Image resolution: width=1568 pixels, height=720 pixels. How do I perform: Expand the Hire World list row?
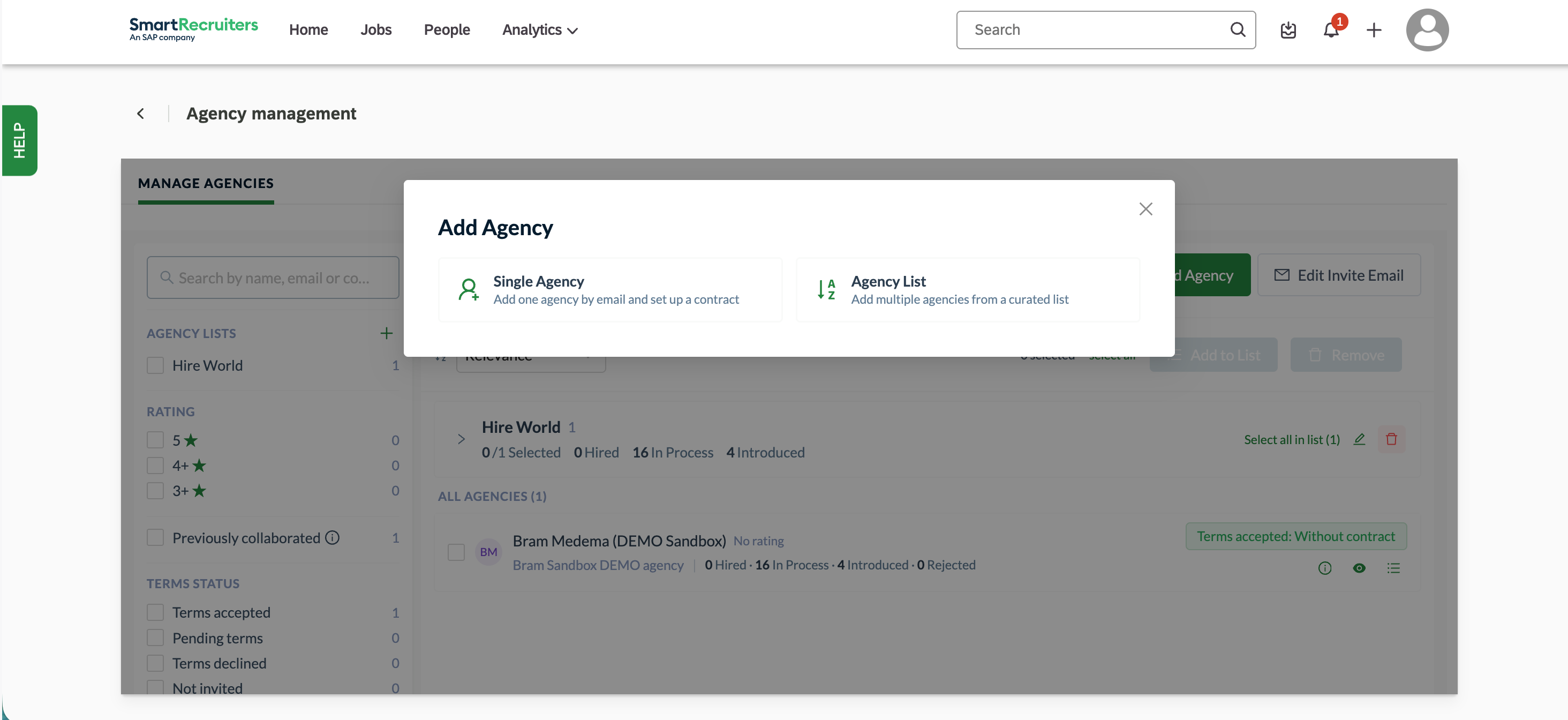(461, 439)
